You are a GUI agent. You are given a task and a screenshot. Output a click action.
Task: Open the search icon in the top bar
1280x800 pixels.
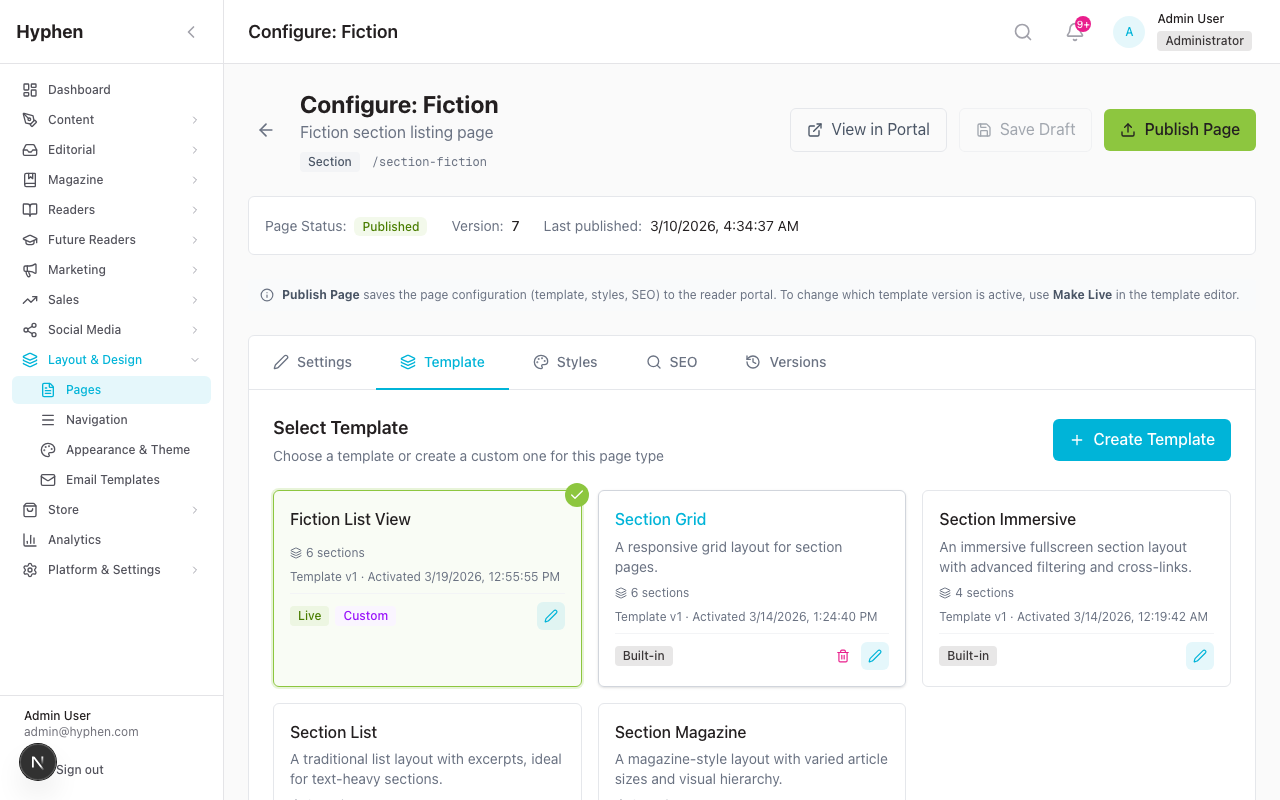(x=1022, y=31)
